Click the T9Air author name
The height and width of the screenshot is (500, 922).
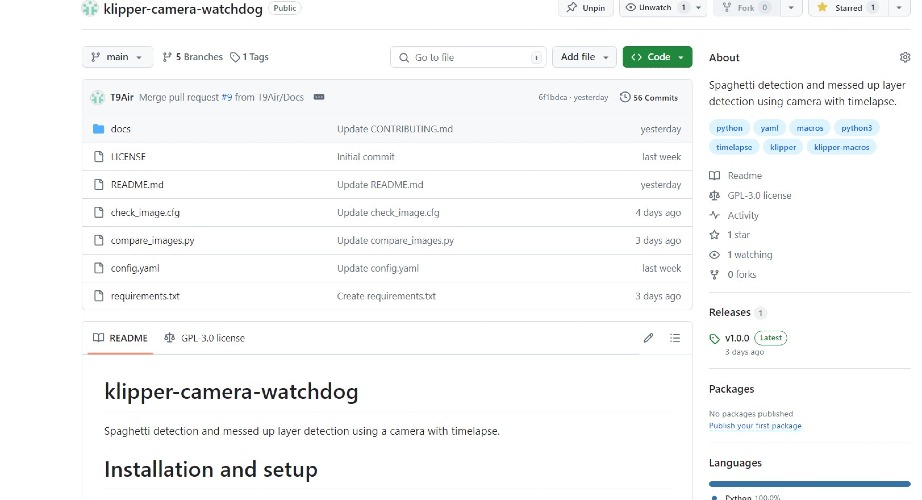click(122, 98)
